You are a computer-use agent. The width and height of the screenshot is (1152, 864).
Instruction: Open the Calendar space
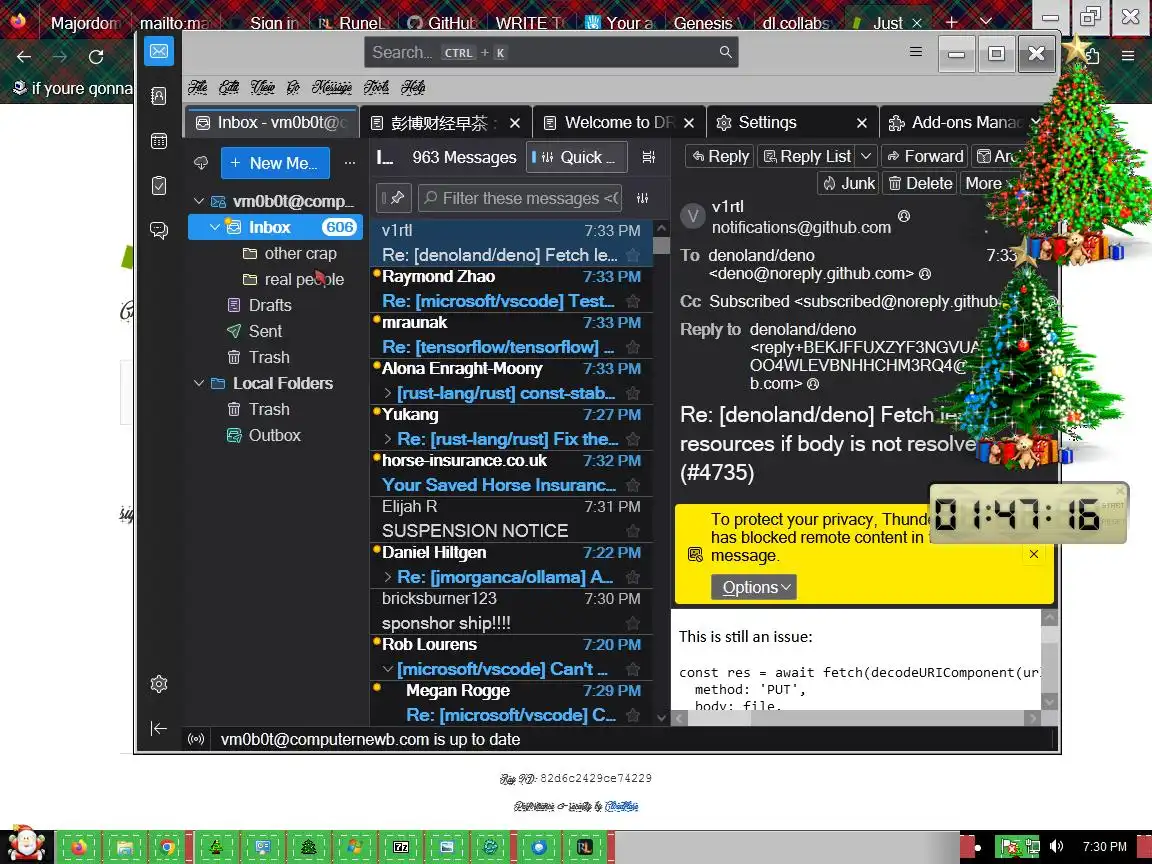tap(159, 141)
